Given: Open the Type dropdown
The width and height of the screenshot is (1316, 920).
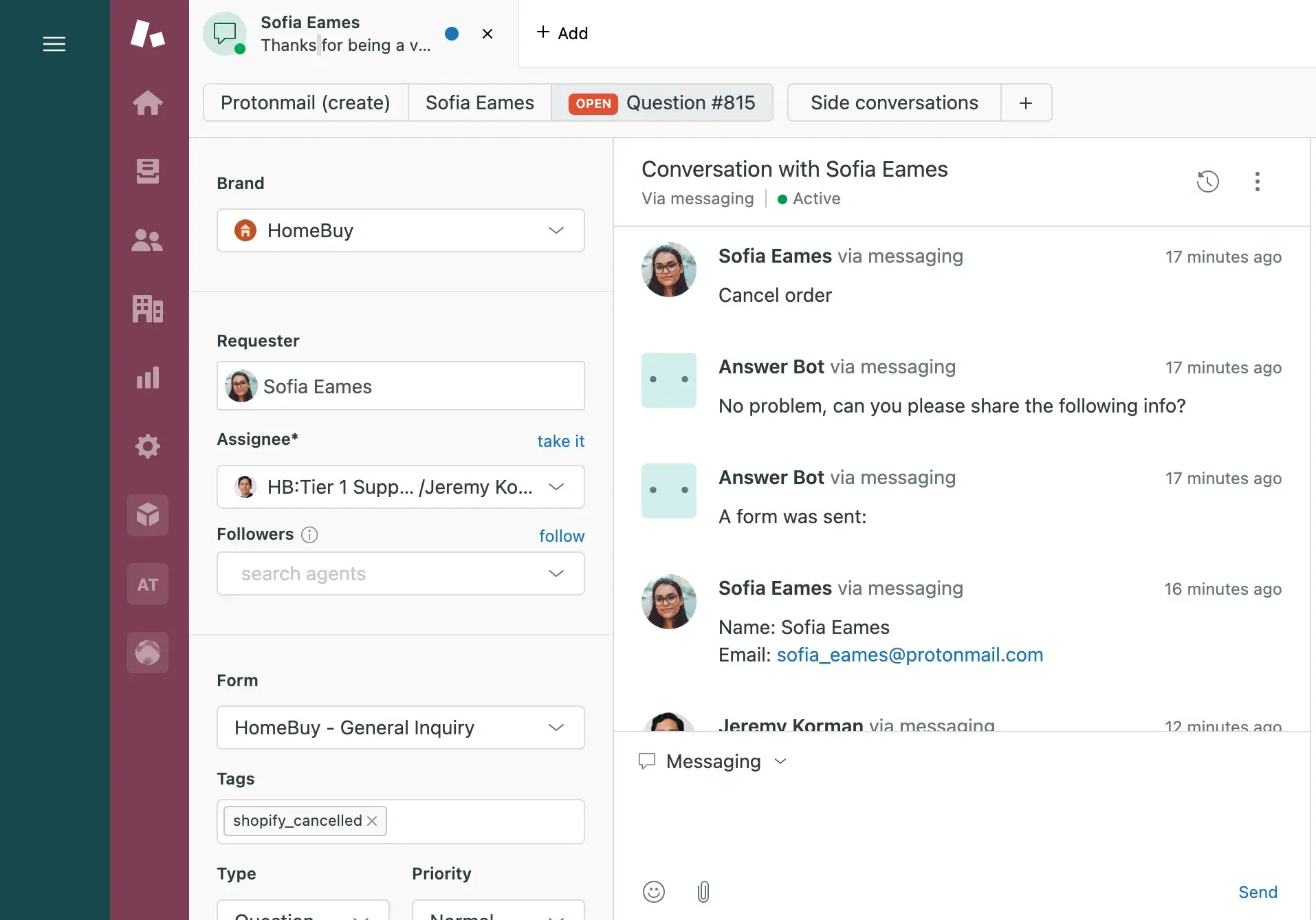Looking at the screenshot, I should coord(303,910).
